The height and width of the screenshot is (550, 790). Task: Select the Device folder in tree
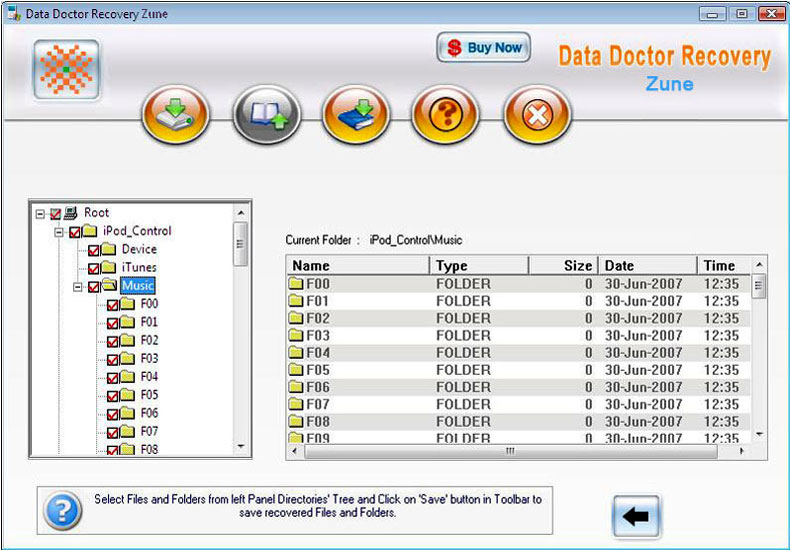point(139,249)
